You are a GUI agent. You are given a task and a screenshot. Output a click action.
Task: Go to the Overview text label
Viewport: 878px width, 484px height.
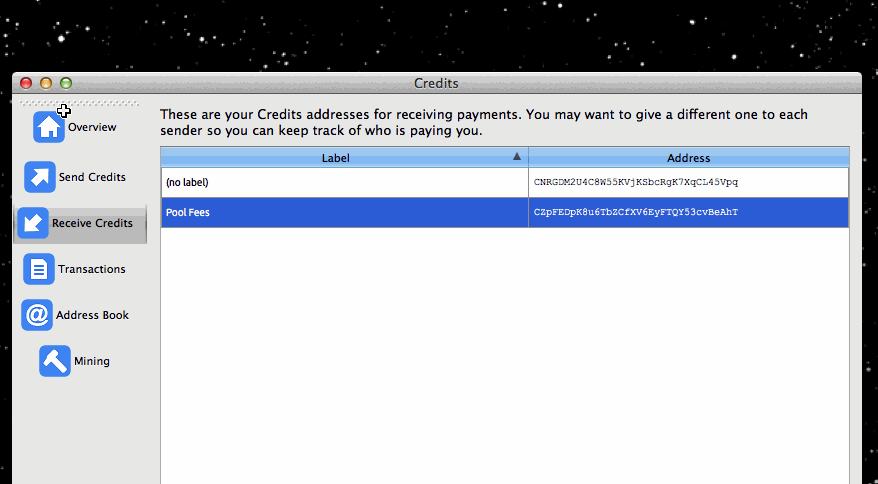(x=92, y=127)
